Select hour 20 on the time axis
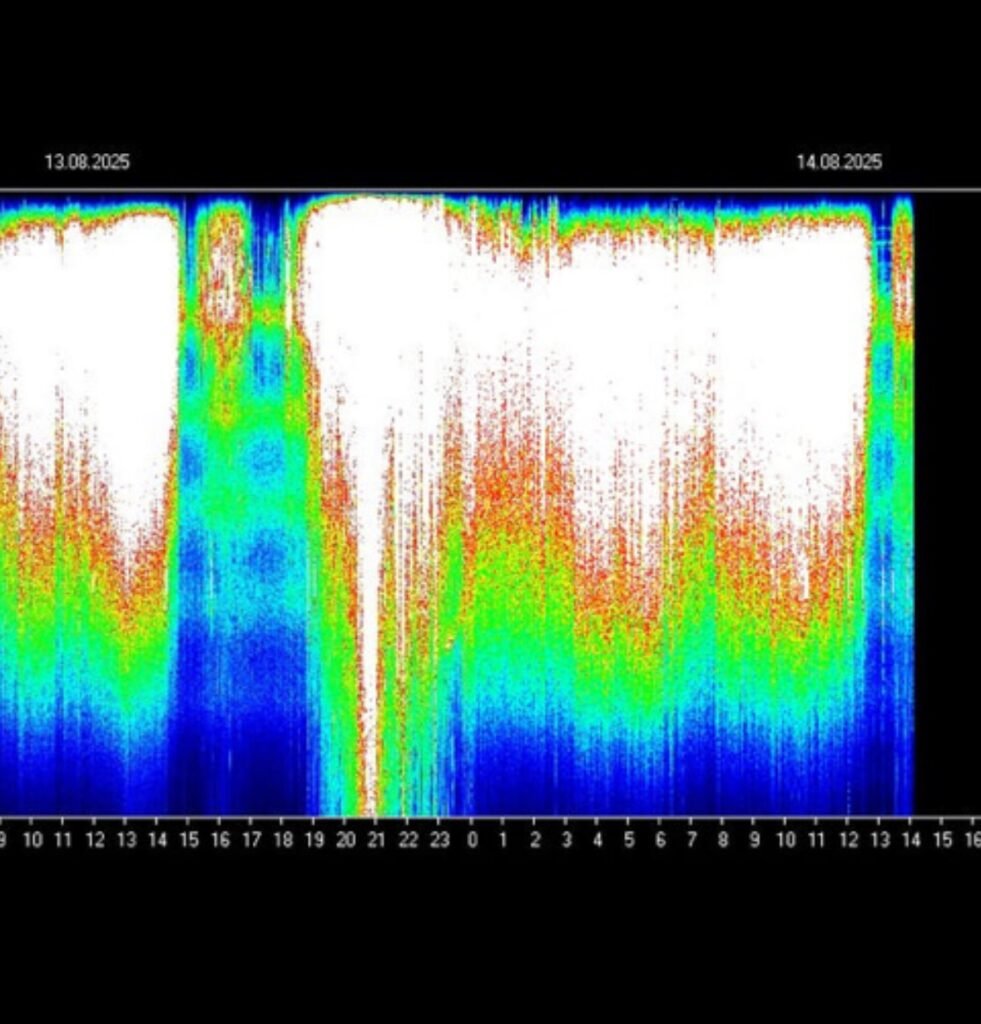 [x=346, y=840]
